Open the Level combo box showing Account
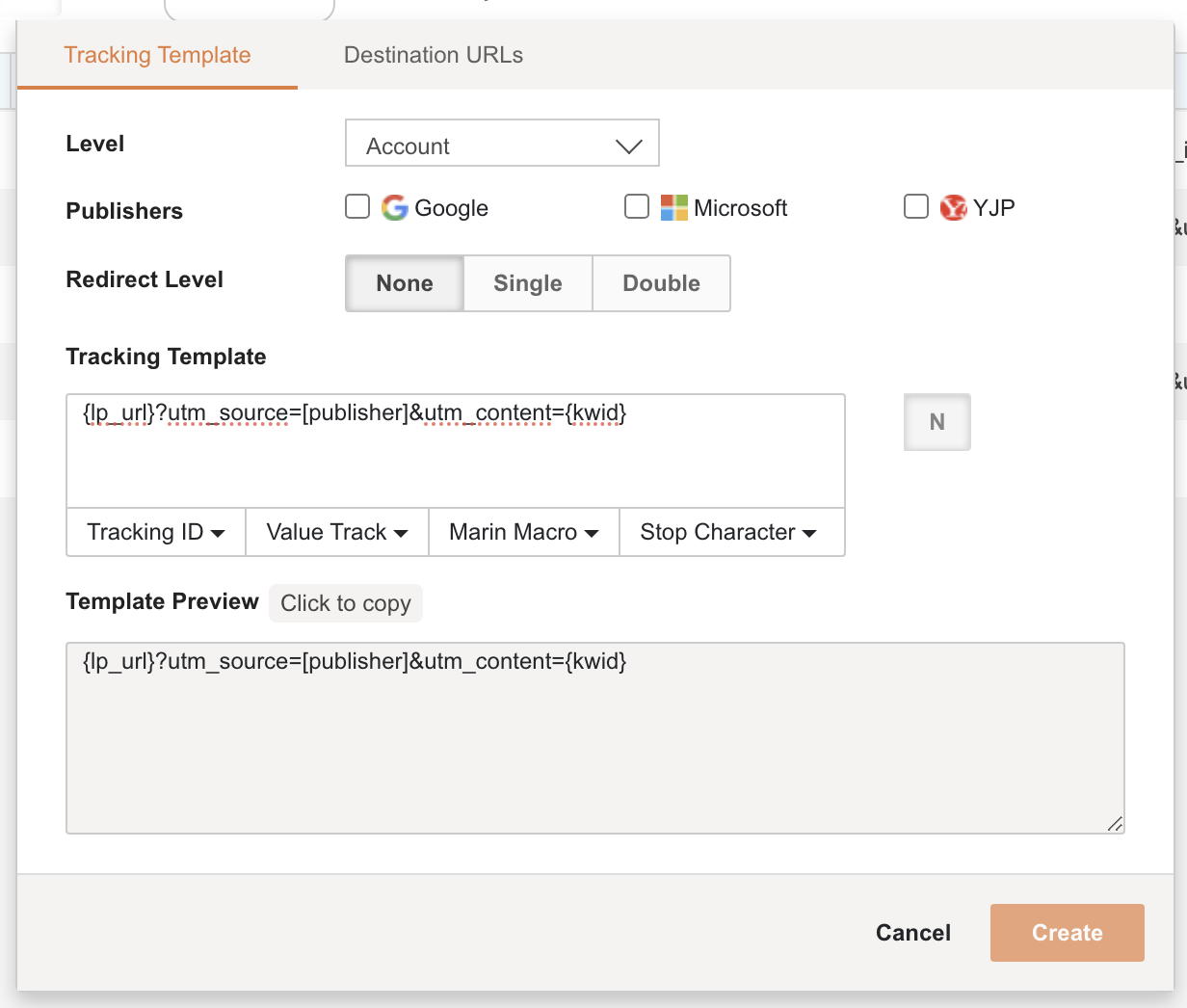Image resolution: width=1187 pixels, height=1008 pixels. [501, 145]
